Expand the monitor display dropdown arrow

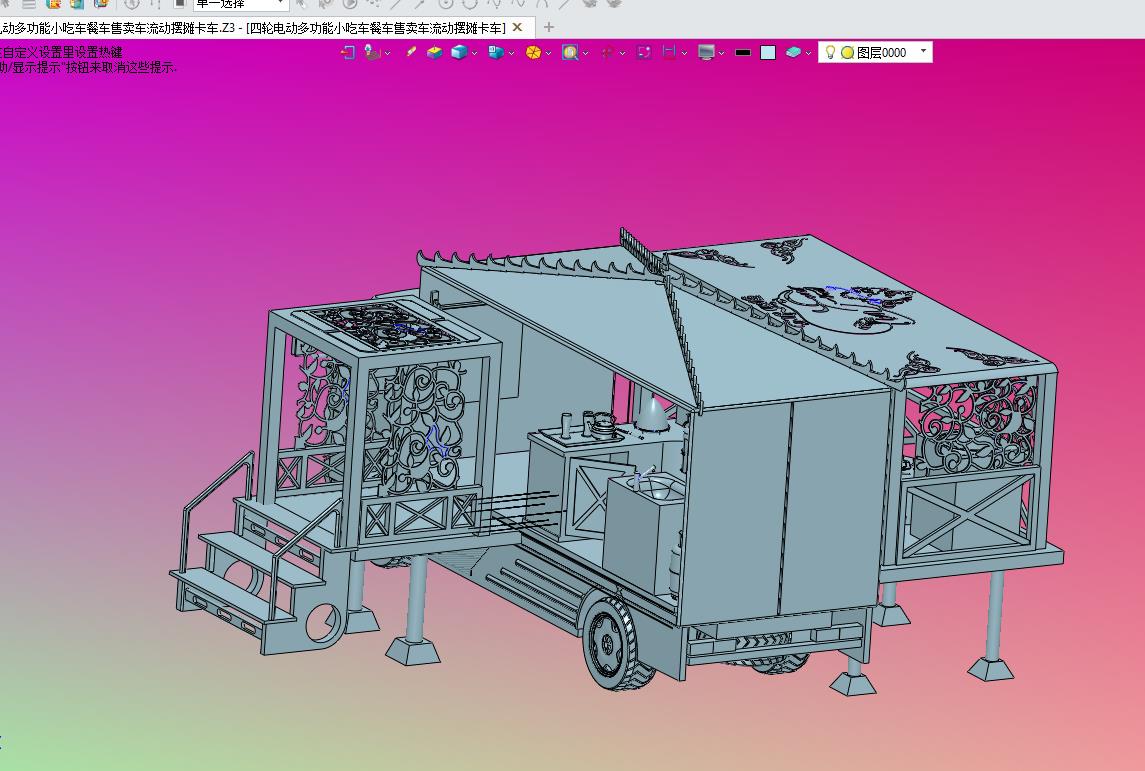[x=721, y=53]
